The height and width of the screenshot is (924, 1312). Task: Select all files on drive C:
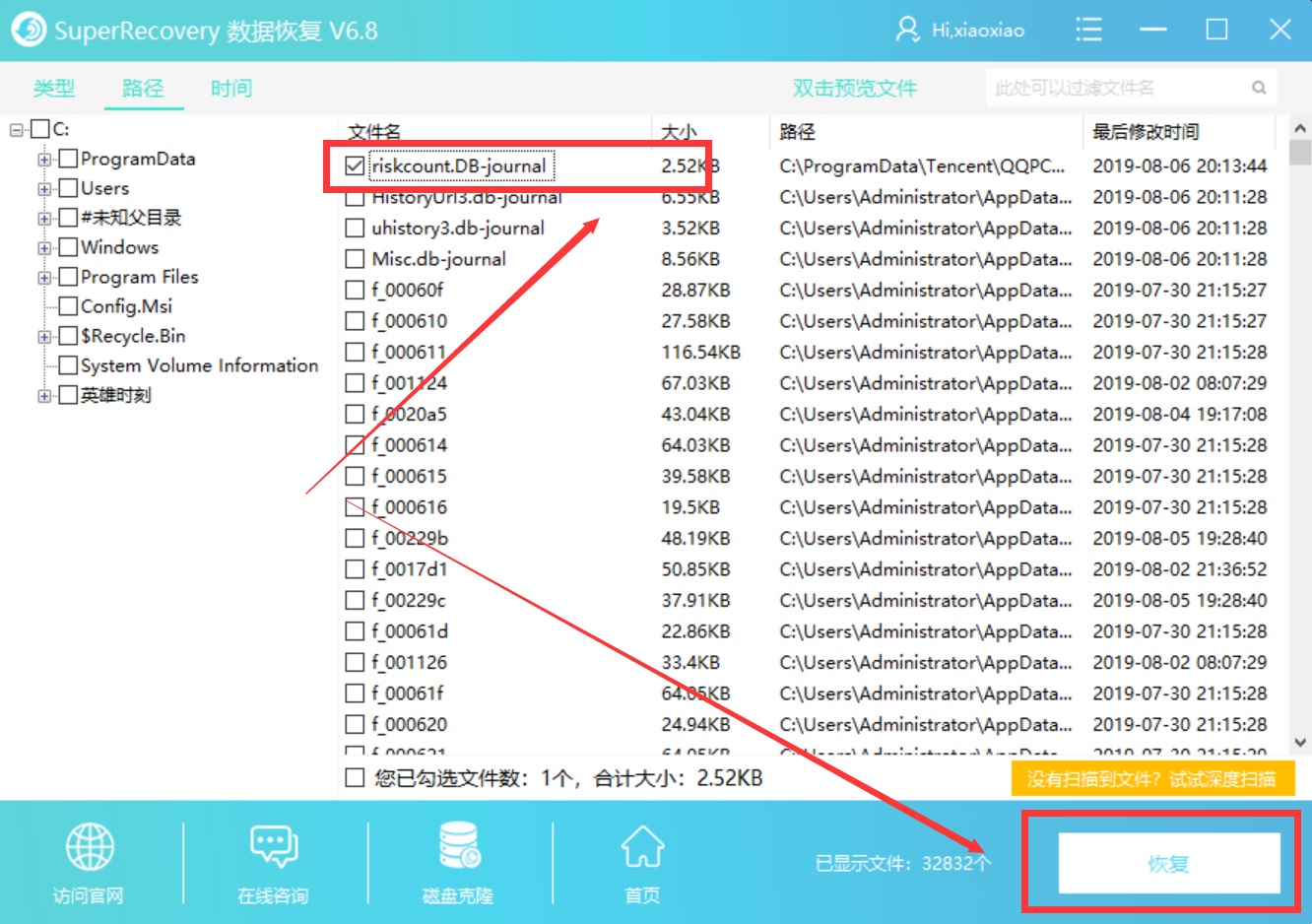click(39, 128)
